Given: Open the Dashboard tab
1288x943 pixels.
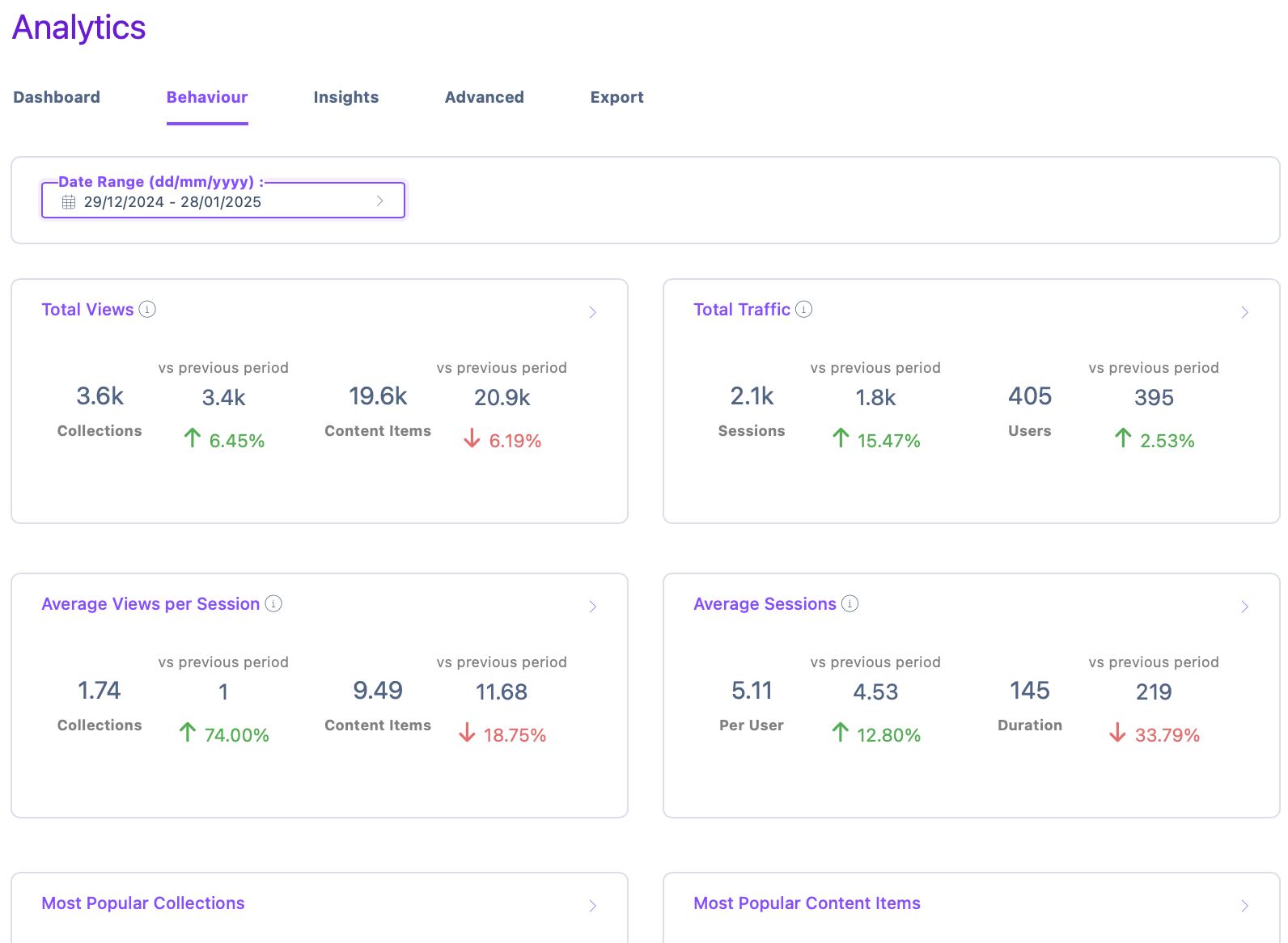Looking at the screenshot, I should [x=57, y=97].
